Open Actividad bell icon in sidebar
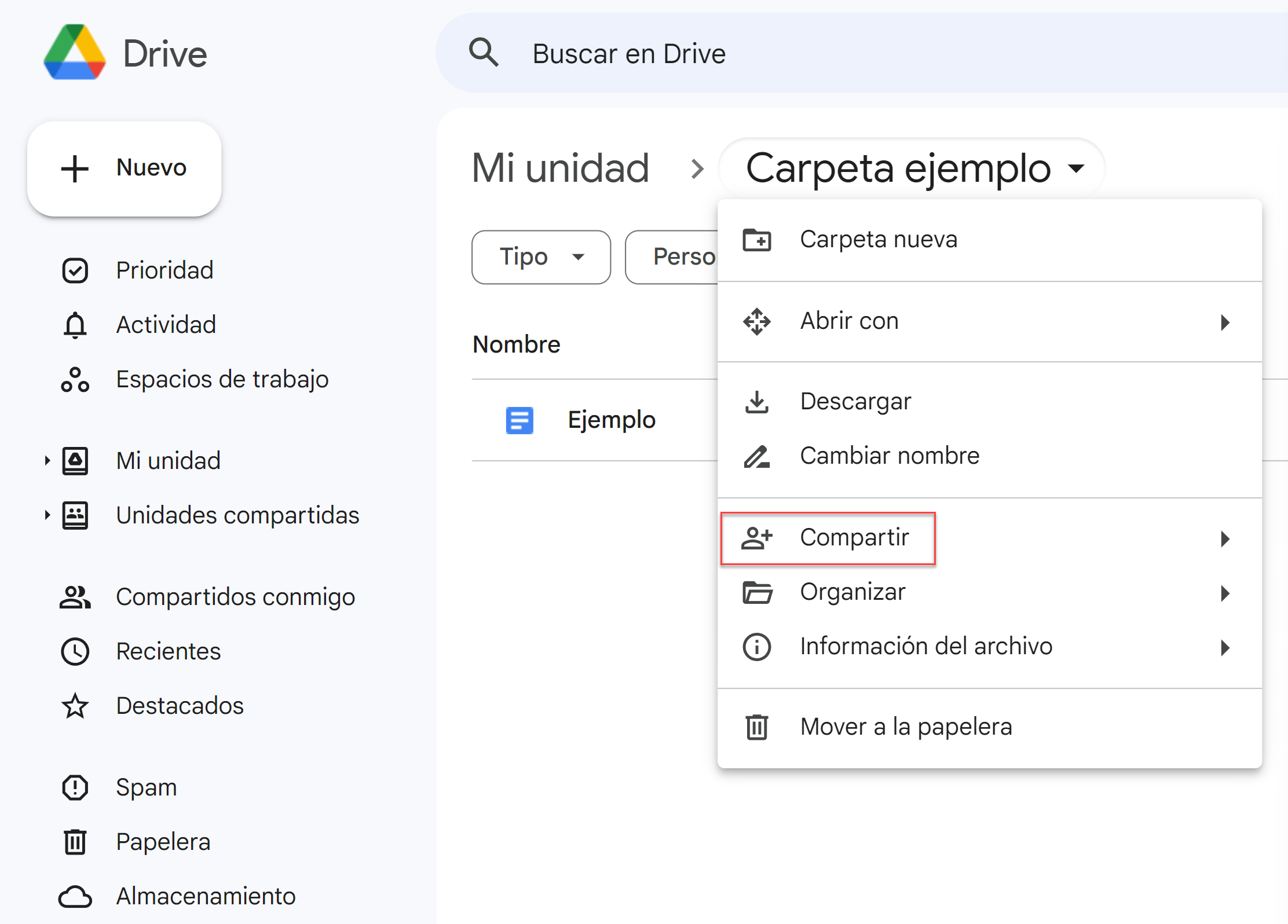The image size is (1288, 924). [x=75, y=325]
